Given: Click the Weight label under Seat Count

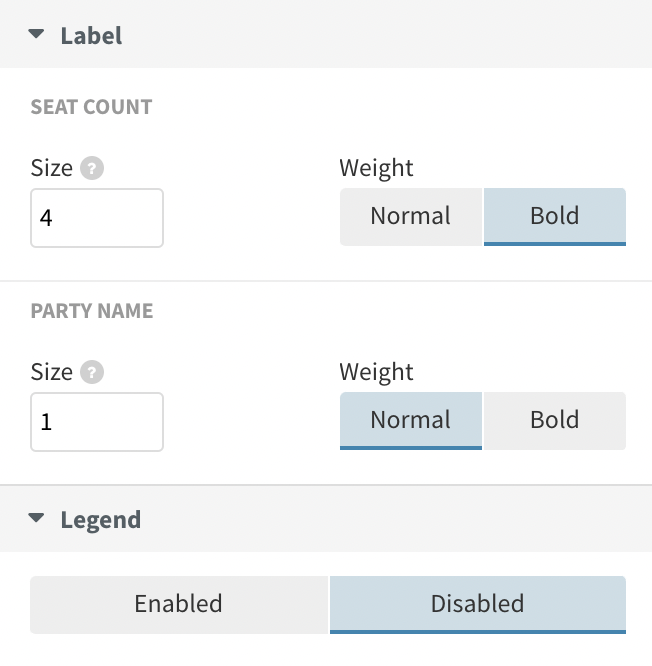Looking at the screenshot, I should [376, 168].
